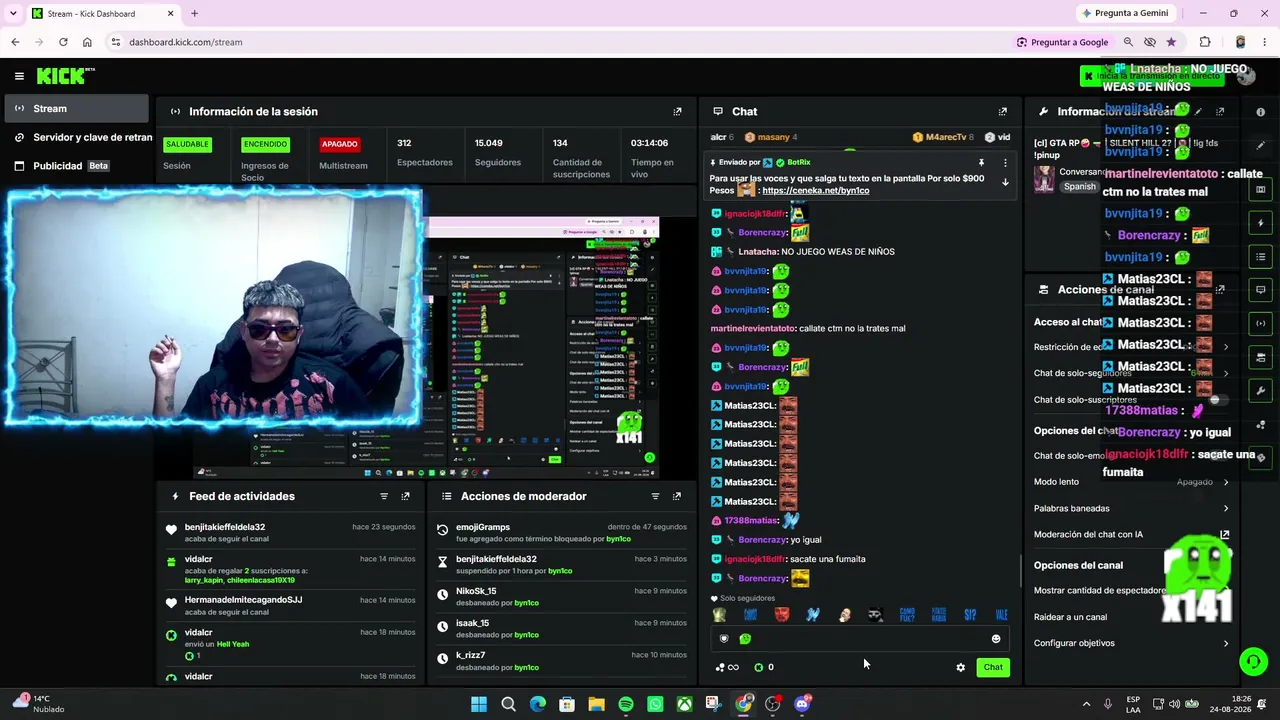Toggle the wrench panel in right rail
The height and width of the screenshot is (720, 1280).
(x=1261, y=391)
